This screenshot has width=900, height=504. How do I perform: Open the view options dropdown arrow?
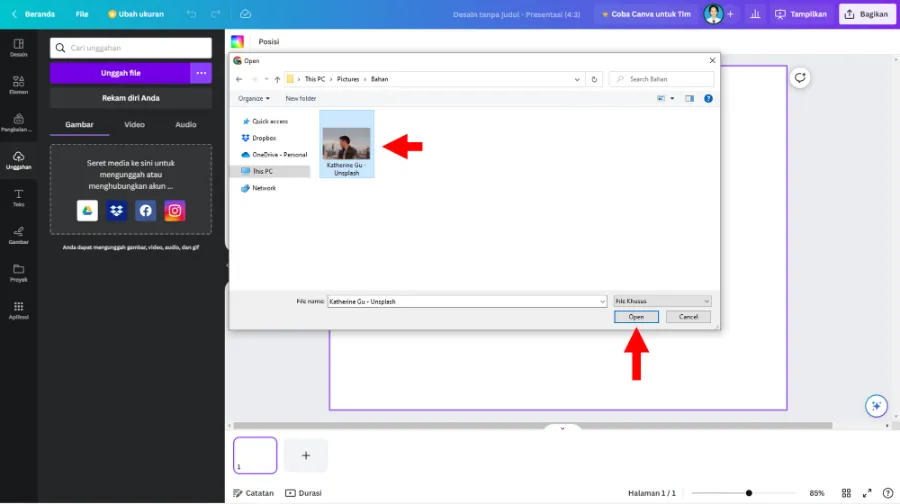coord(672,99)
